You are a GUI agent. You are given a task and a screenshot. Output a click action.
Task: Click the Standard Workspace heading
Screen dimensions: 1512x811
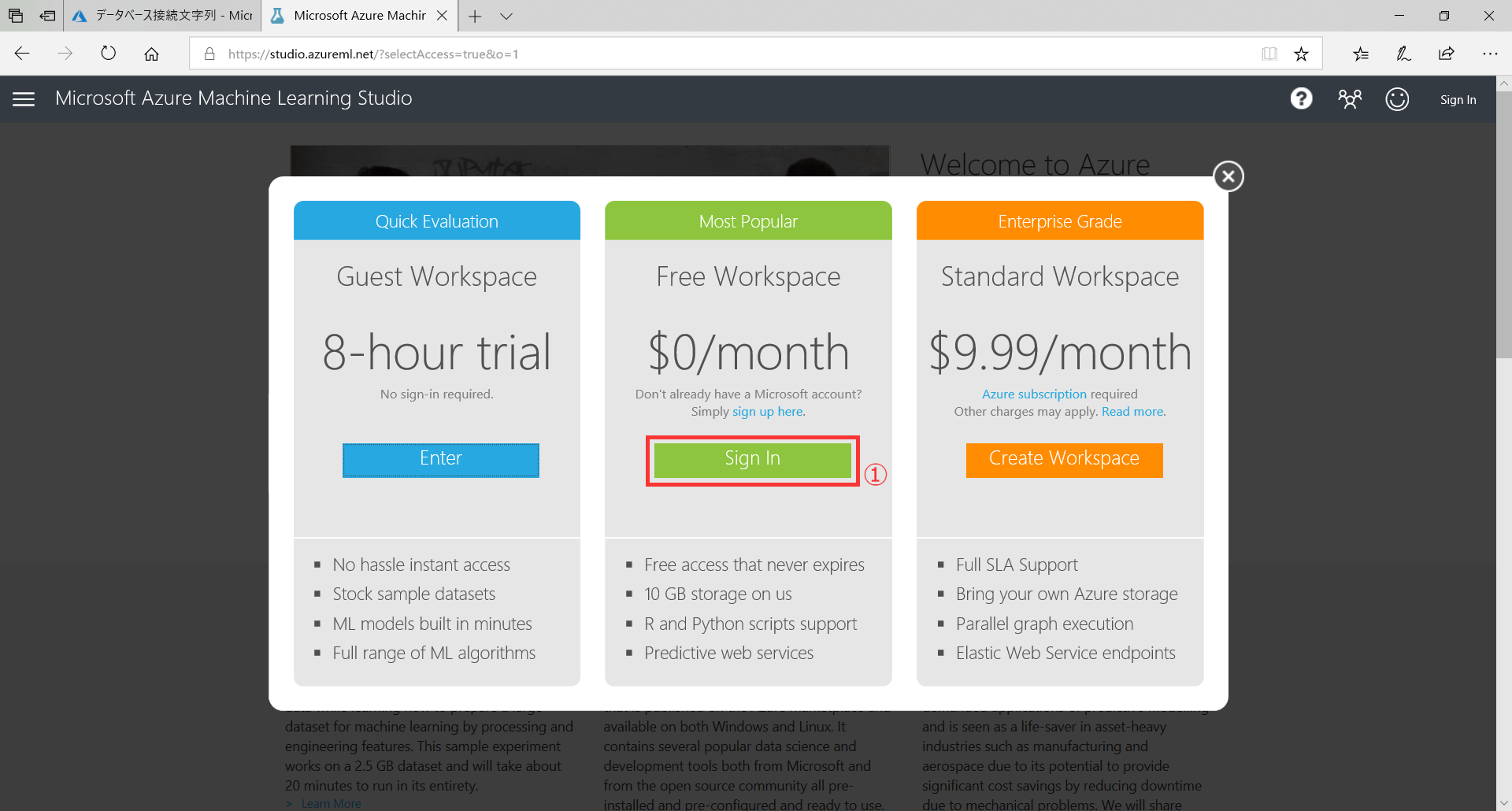(x=1060, y=277)
